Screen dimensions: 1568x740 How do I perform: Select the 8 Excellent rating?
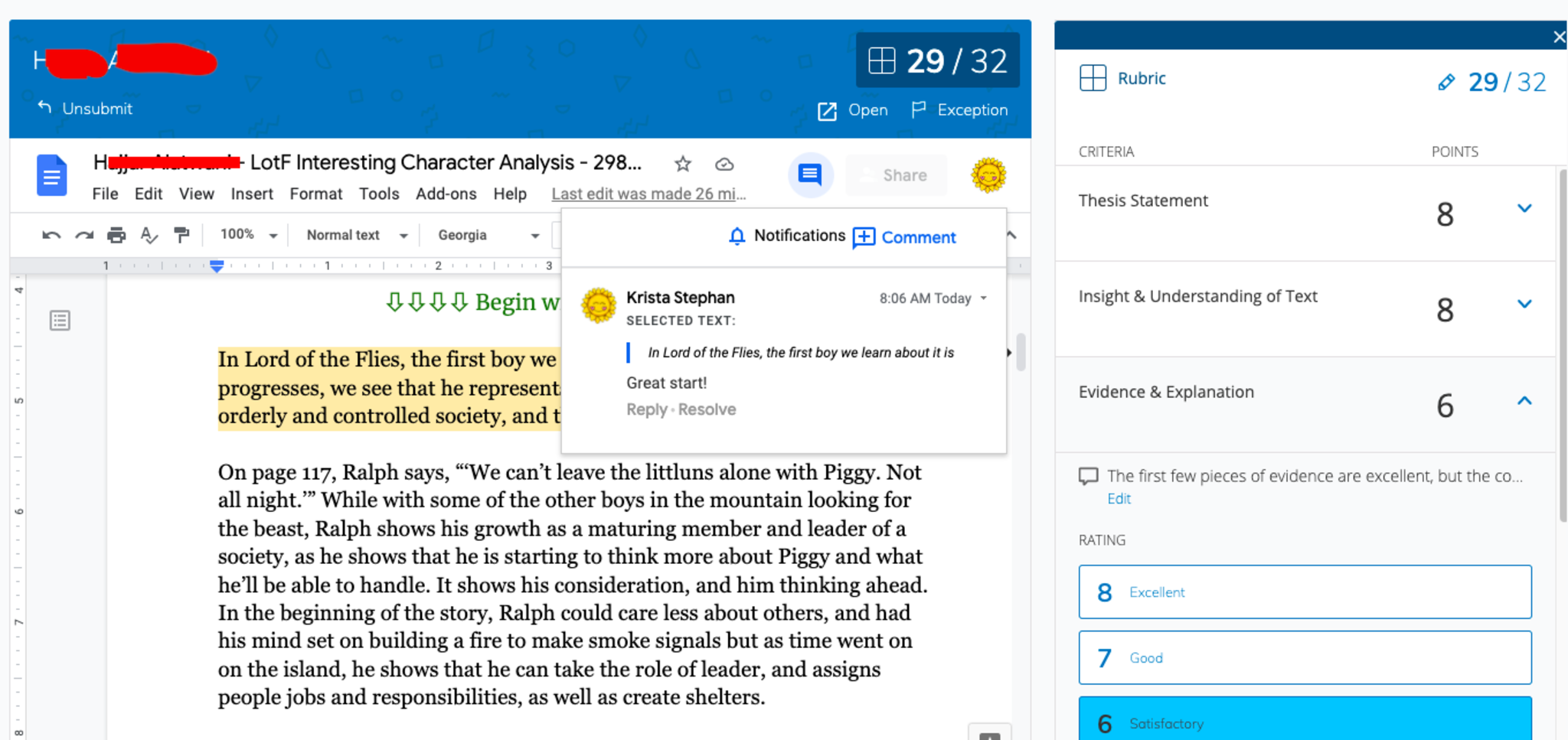(x=1304, y=592)
